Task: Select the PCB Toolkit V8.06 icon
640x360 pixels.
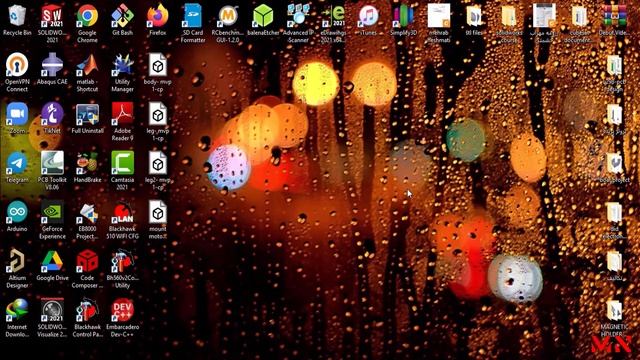Action: pyautogui.click(x=52, y=163)
